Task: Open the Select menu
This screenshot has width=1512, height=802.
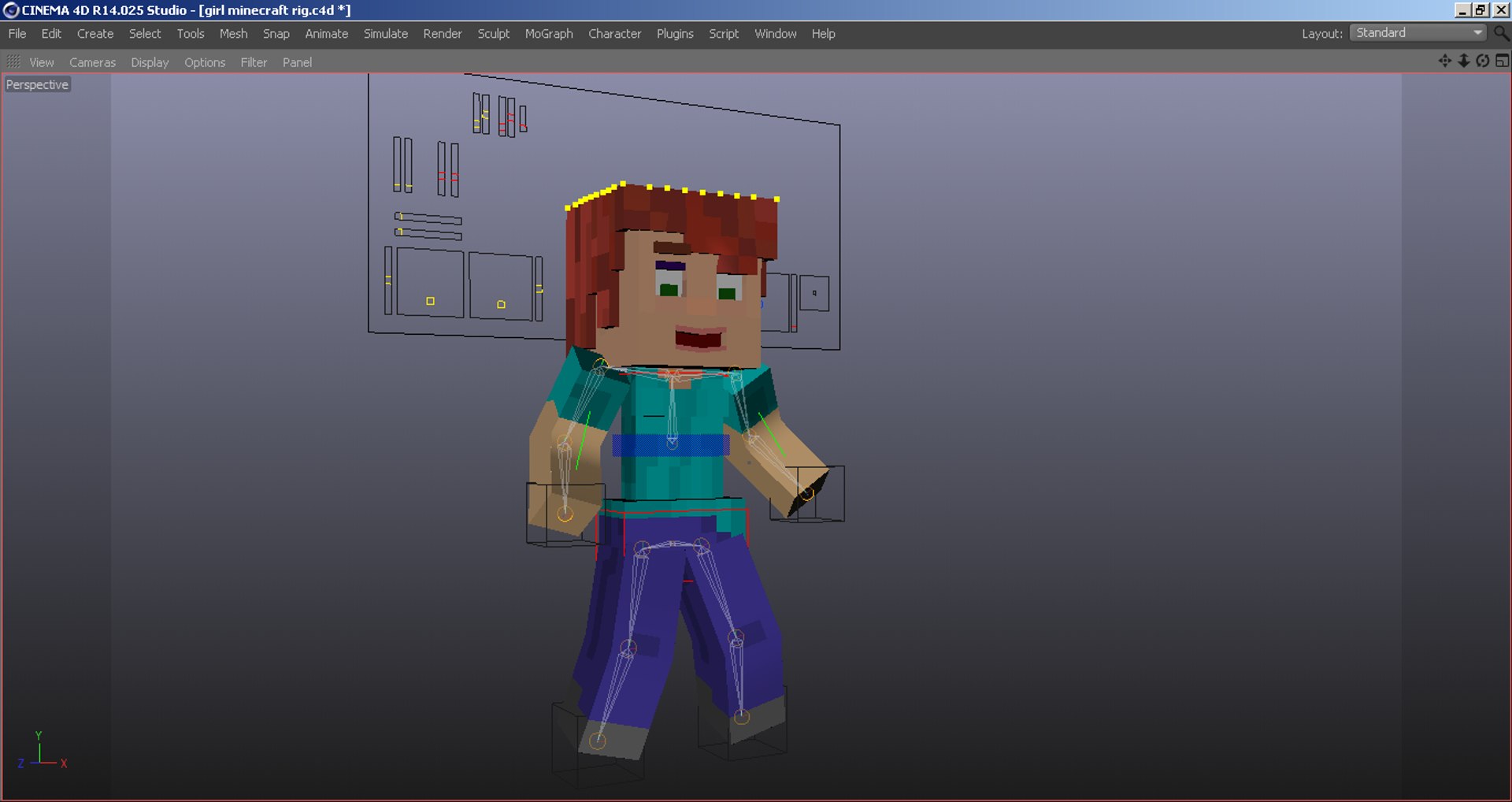Action: 145,34
